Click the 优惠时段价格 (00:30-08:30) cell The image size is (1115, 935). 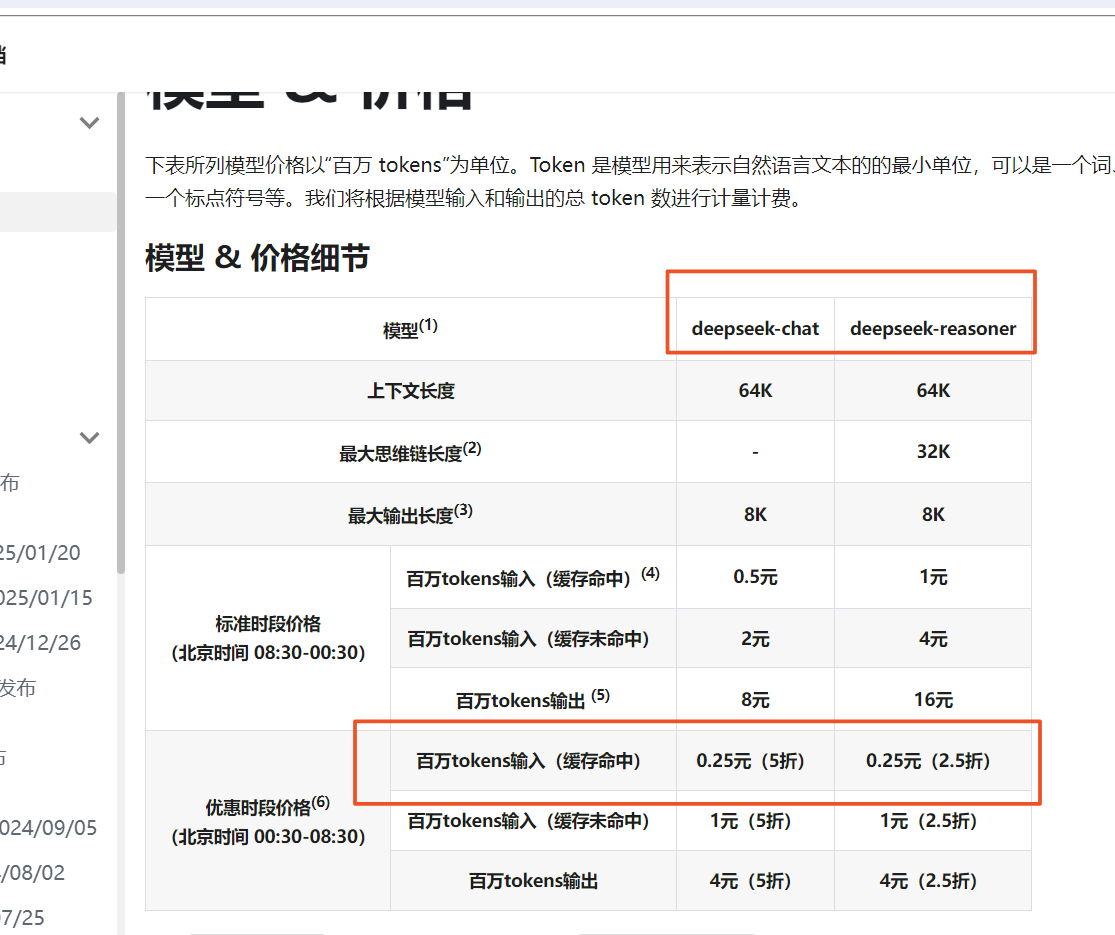tap(268, 821)
